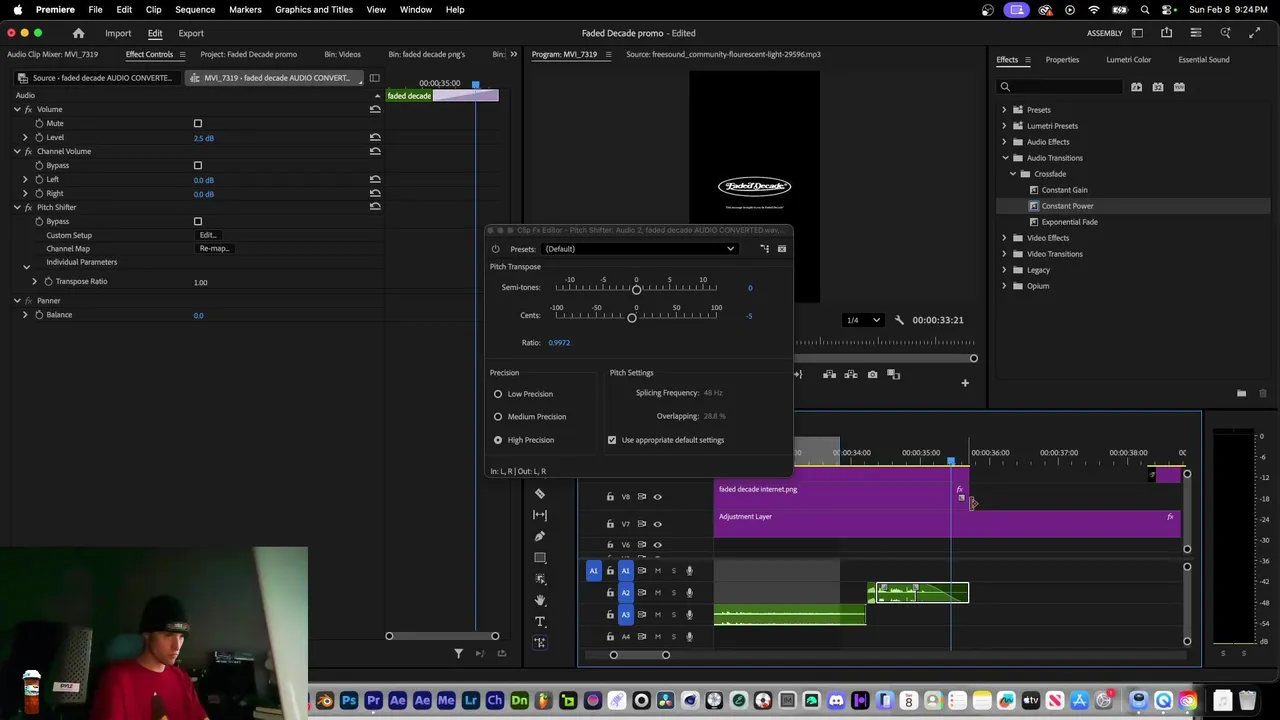This screenshot has height=720, width=1280.
Task: Mute audio track A1
Action: [x=657, y=571]
